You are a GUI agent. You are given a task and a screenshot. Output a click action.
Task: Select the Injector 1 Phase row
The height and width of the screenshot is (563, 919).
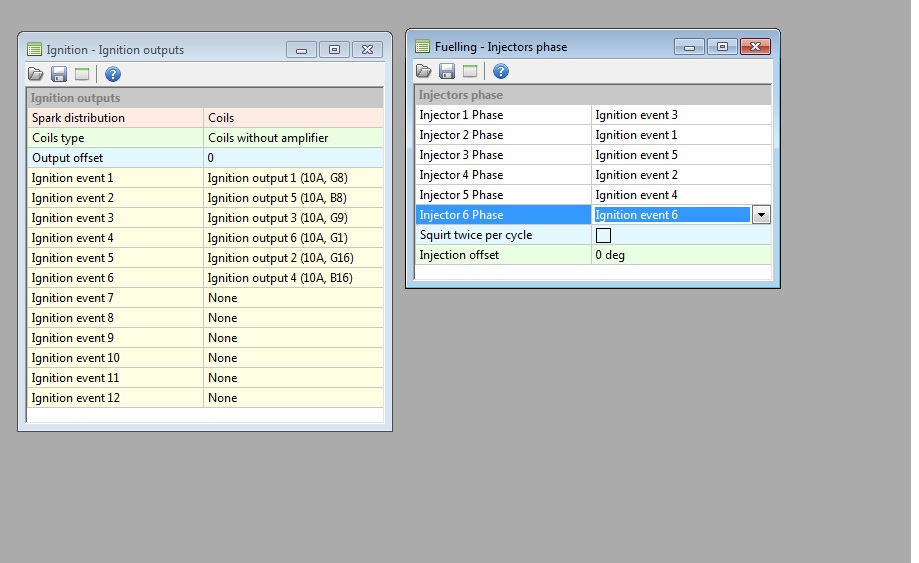[502, 115]
